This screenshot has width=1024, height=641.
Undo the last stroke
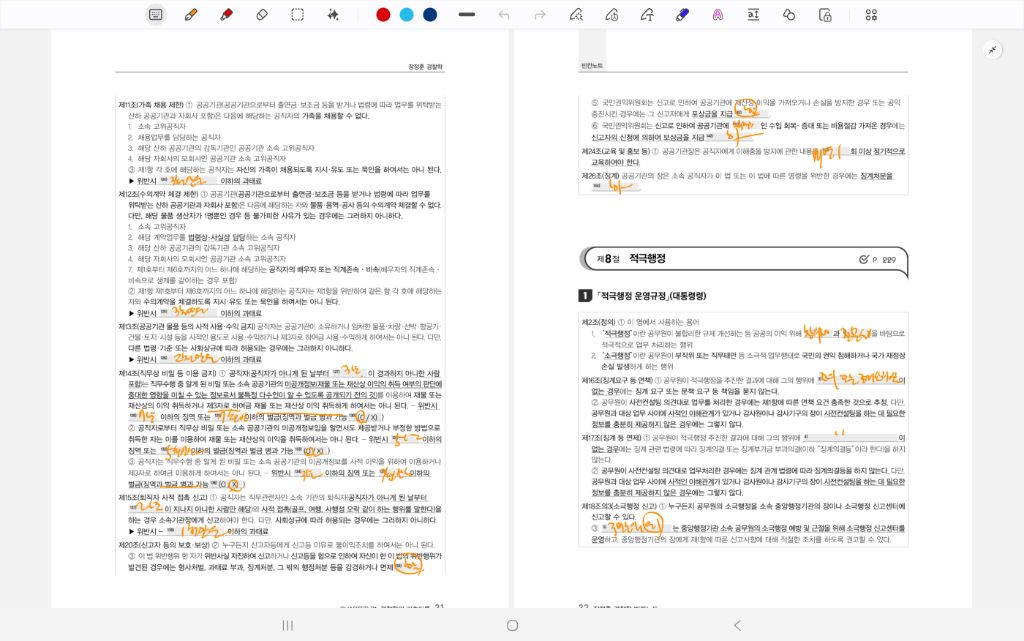[504, 15]
